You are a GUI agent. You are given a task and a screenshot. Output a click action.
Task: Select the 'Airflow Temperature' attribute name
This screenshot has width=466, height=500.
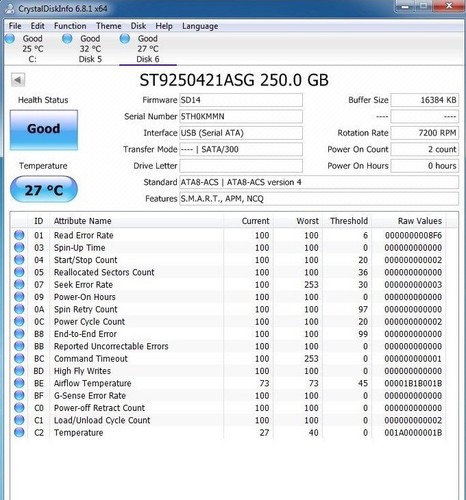pos(92,383)
